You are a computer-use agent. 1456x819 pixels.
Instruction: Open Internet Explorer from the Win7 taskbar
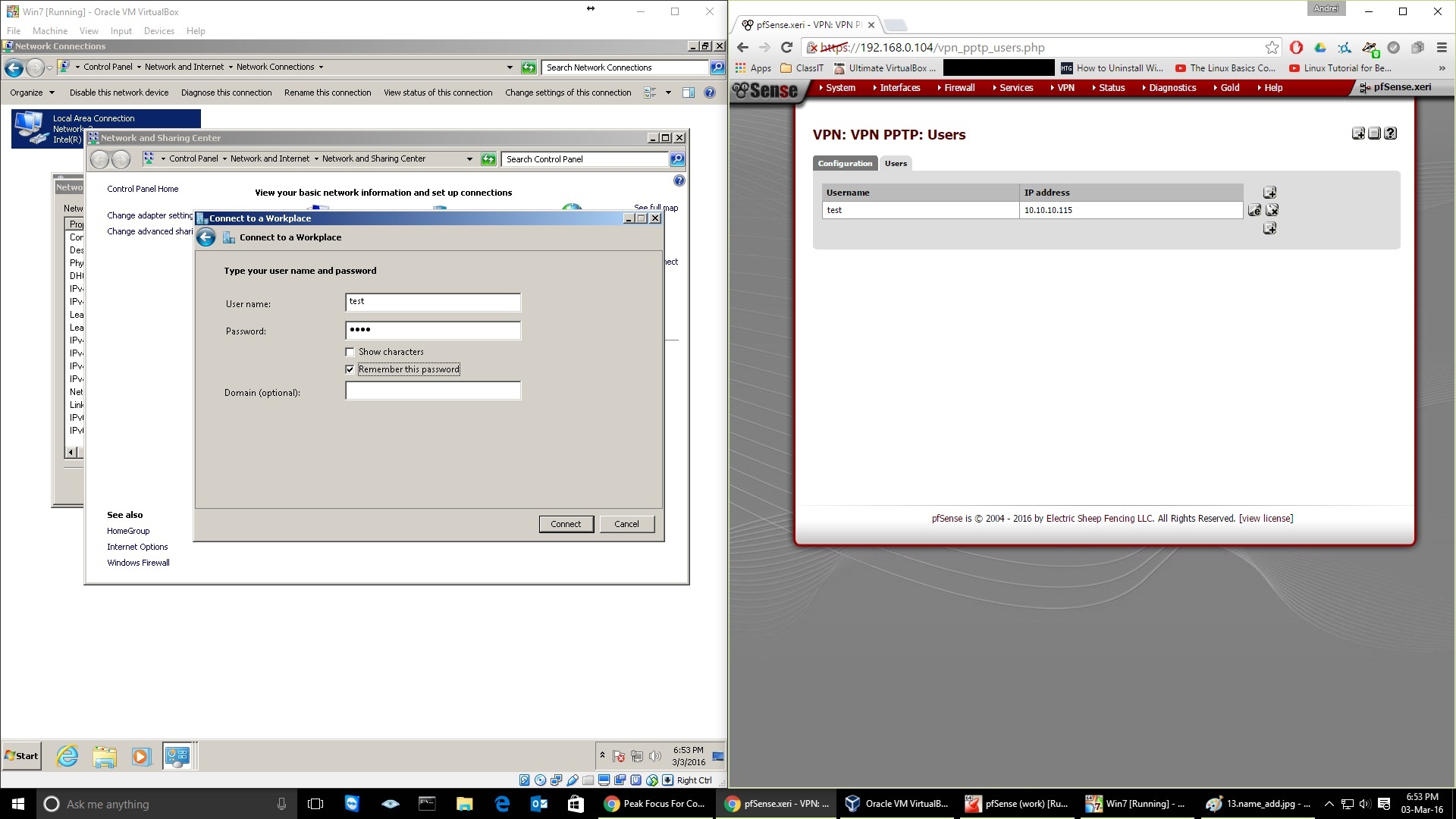[67, 756]
